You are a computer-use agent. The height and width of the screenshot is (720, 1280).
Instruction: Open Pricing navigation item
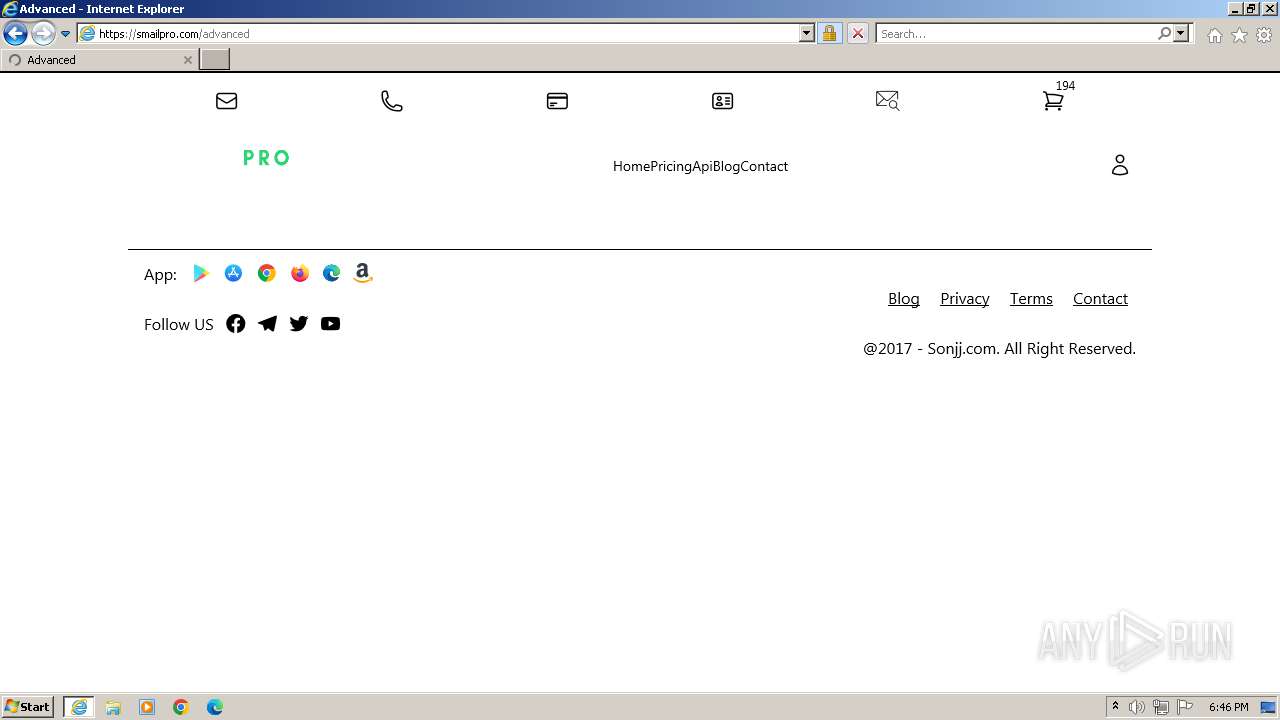tap(671, 166)
